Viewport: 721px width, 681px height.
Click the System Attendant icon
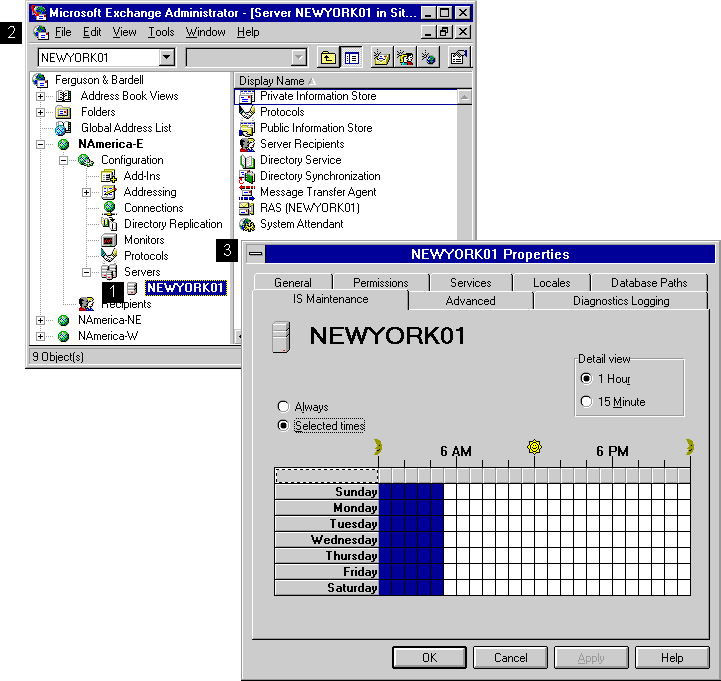[247, 224]
